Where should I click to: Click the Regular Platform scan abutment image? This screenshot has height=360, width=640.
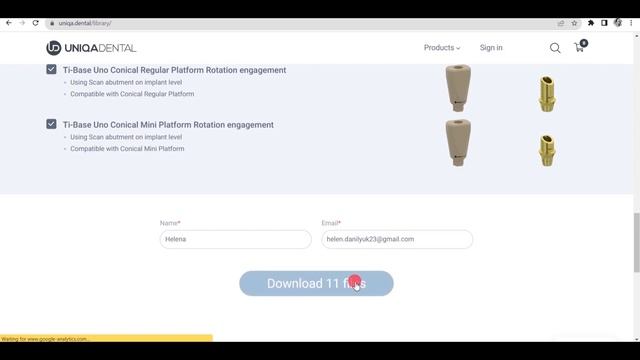click(x=458, y=88)
